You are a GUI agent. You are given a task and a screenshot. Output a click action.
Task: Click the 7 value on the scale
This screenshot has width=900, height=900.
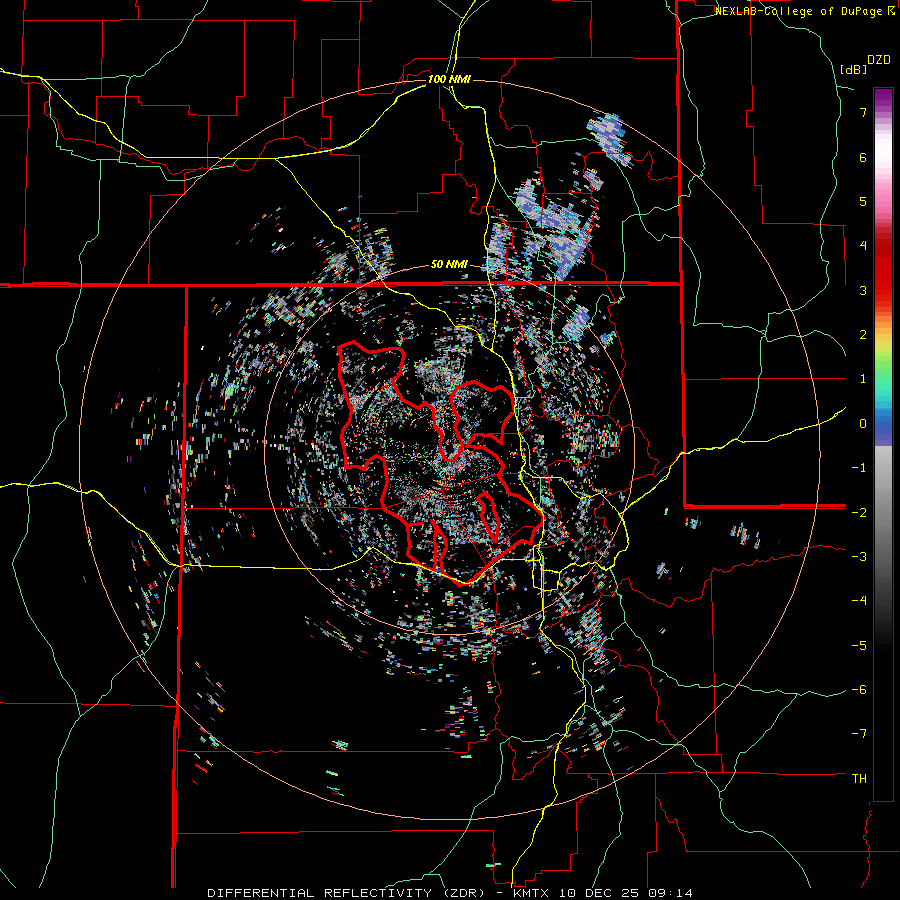point(863,112)
